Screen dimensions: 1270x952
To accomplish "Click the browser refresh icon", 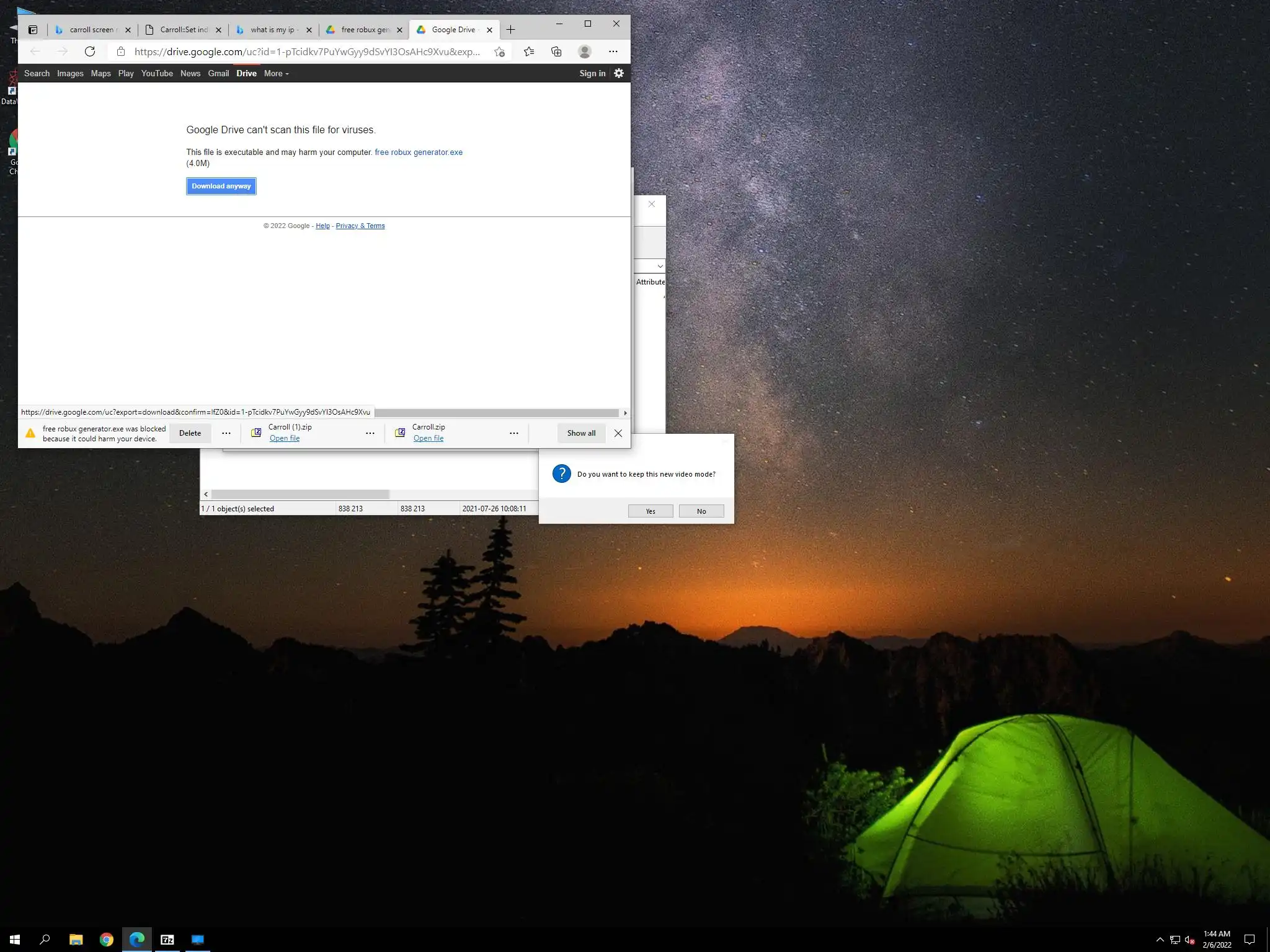I will point(90,51).
